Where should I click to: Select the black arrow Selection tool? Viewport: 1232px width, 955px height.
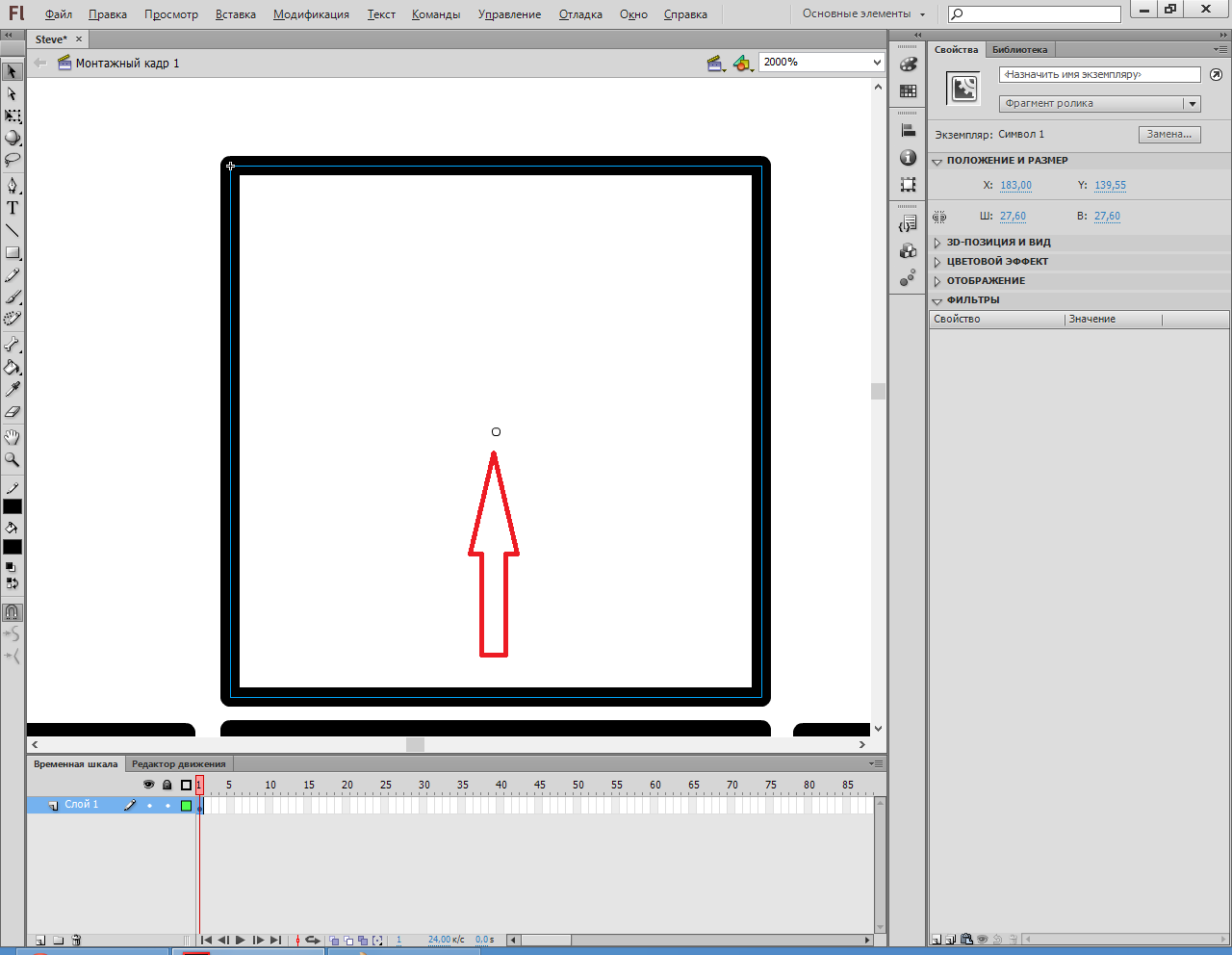13,71
